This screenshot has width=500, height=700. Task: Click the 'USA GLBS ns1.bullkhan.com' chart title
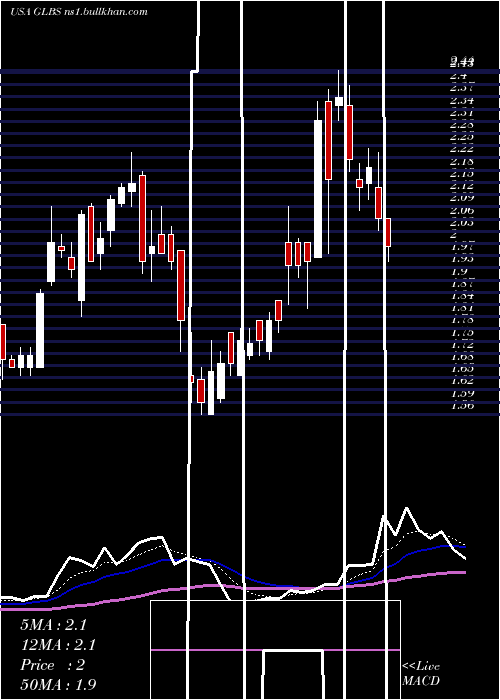pos(79,12)
